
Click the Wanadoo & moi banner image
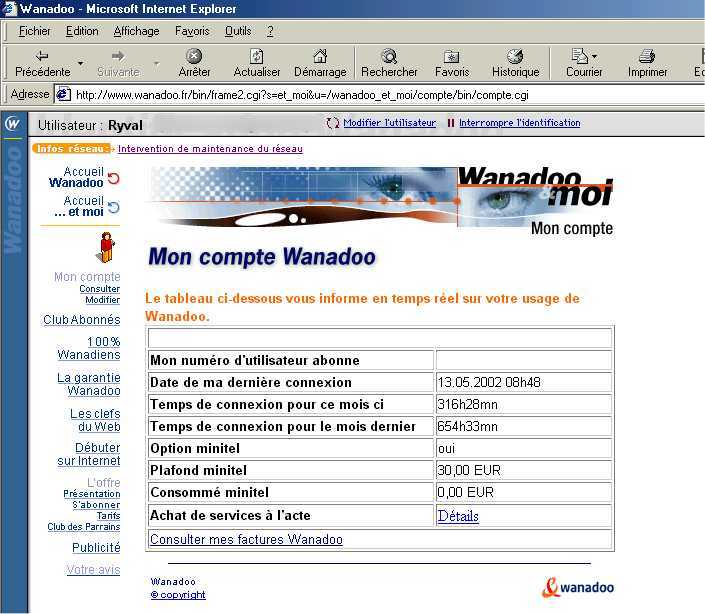381,201
